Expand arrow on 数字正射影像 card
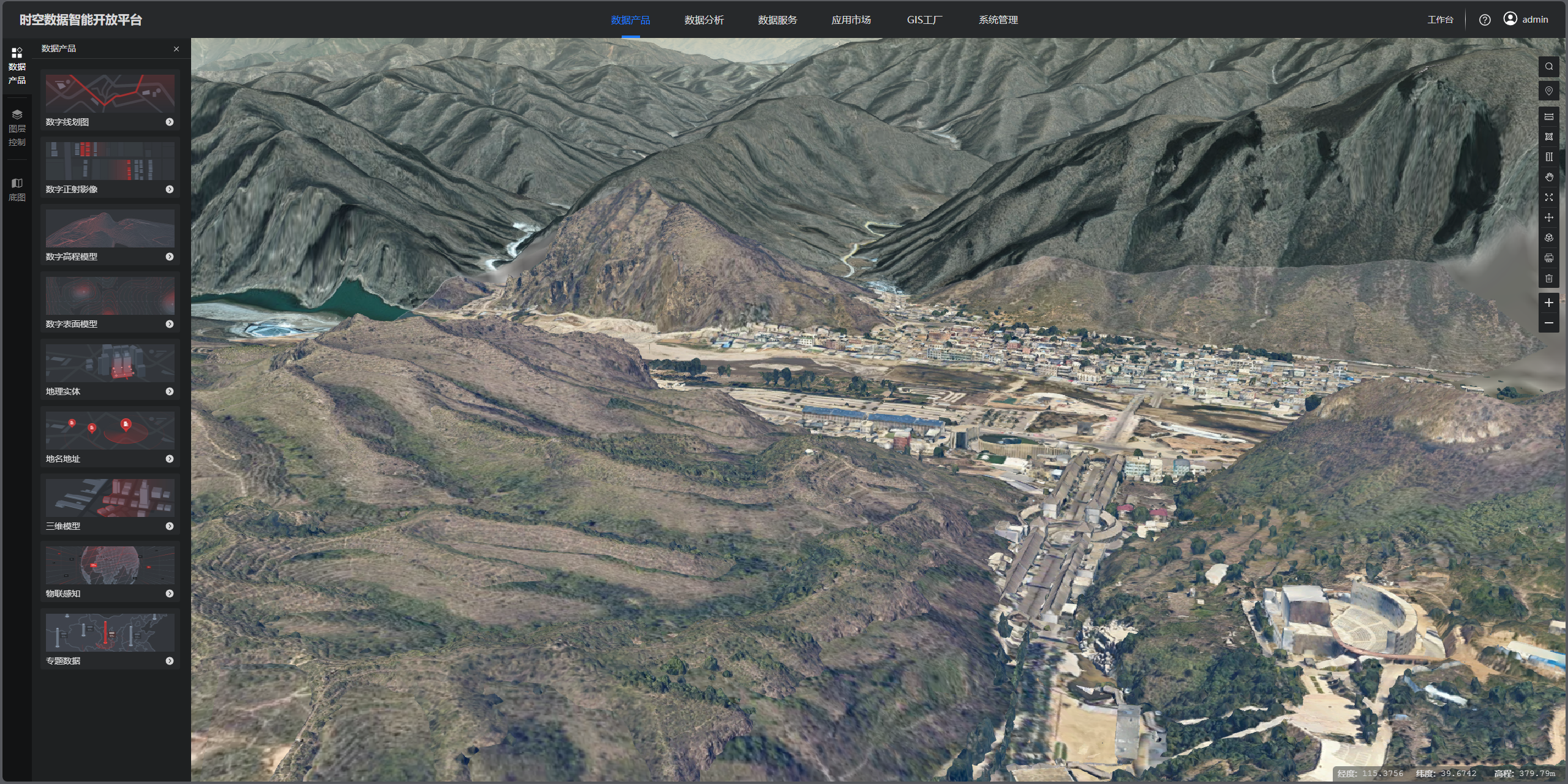This screenshot has height=784, width=1568. [170, 189]
